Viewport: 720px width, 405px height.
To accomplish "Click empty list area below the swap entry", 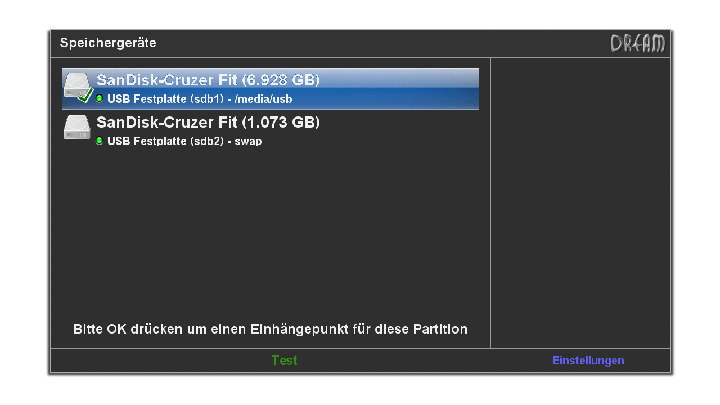I will pos(270,230).
